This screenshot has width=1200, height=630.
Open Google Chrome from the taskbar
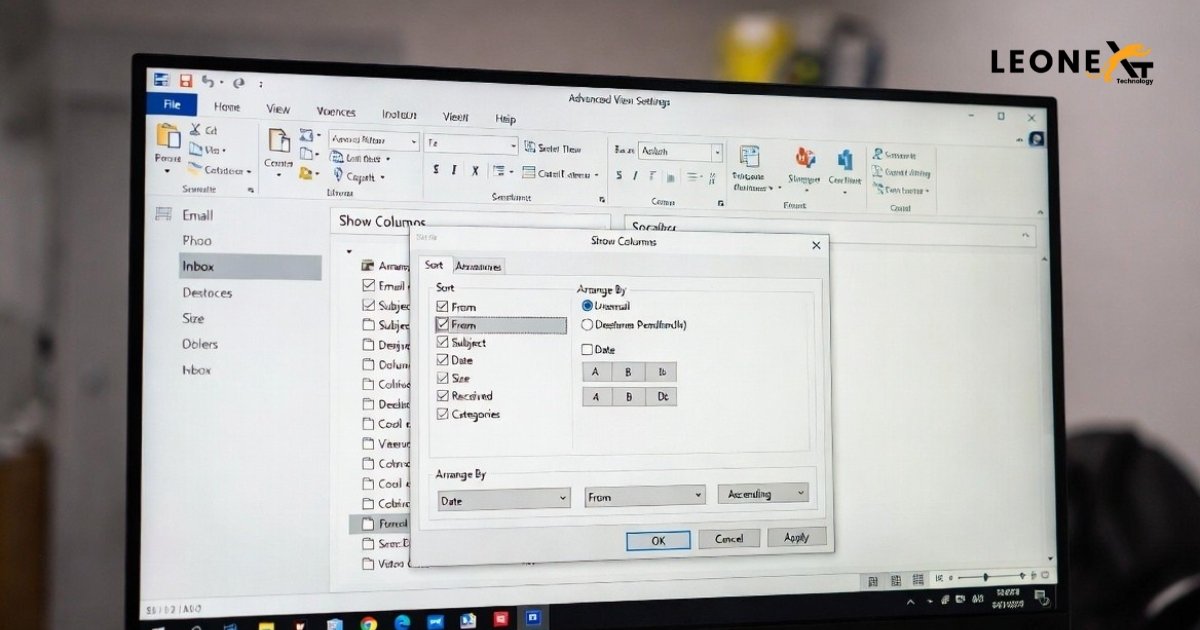point(368,623)
